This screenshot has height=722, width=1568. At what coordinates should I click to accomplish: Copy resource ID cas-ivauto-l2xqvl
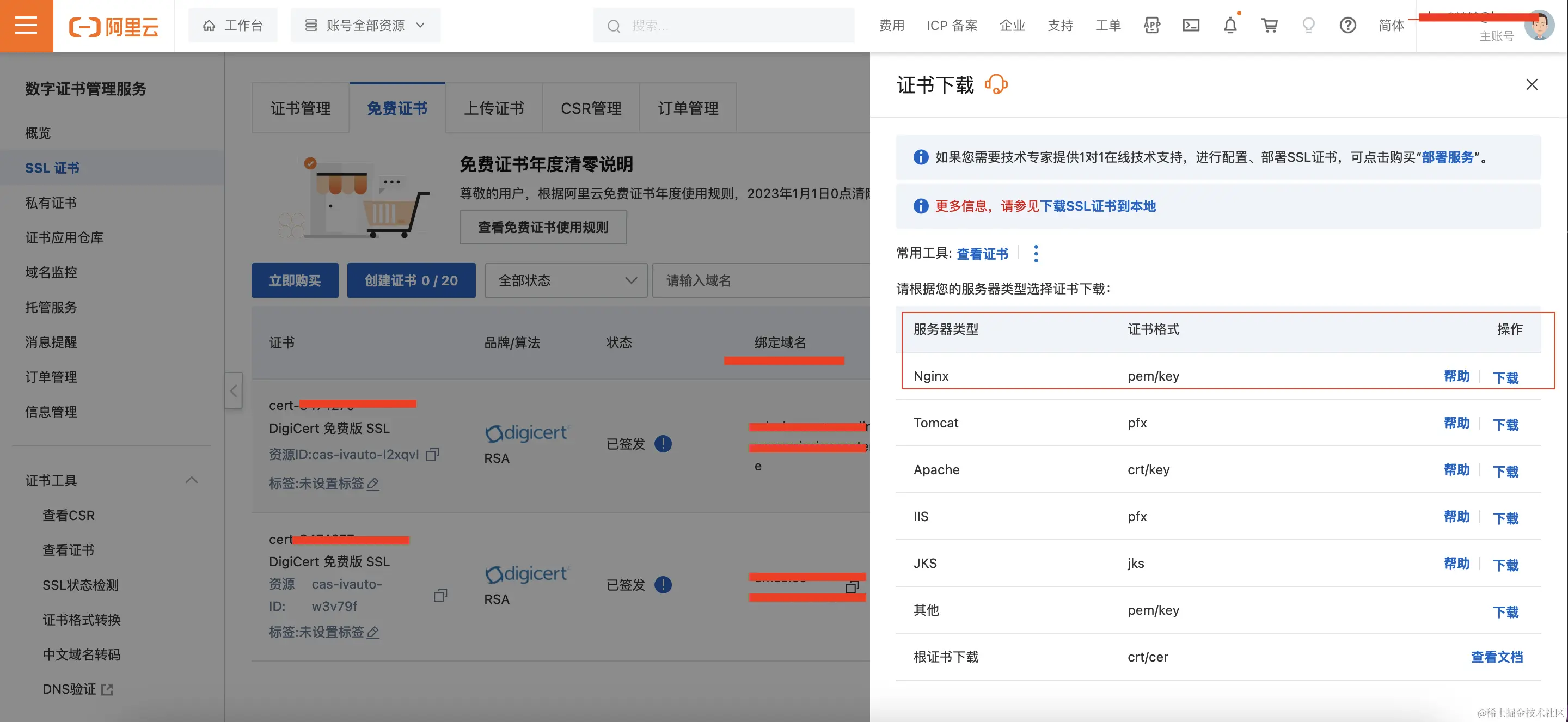coord(433,454)
